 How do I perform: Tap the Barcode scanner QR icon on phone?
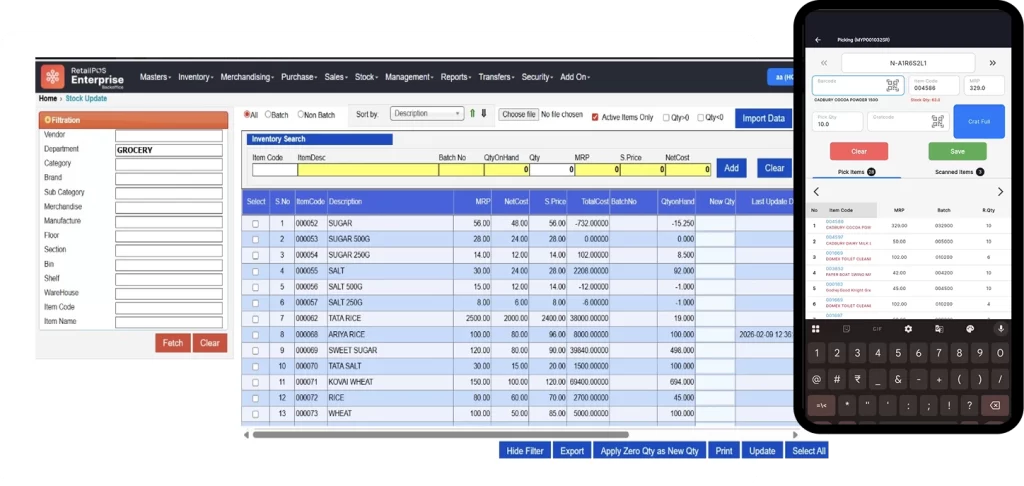pos(892,86)
